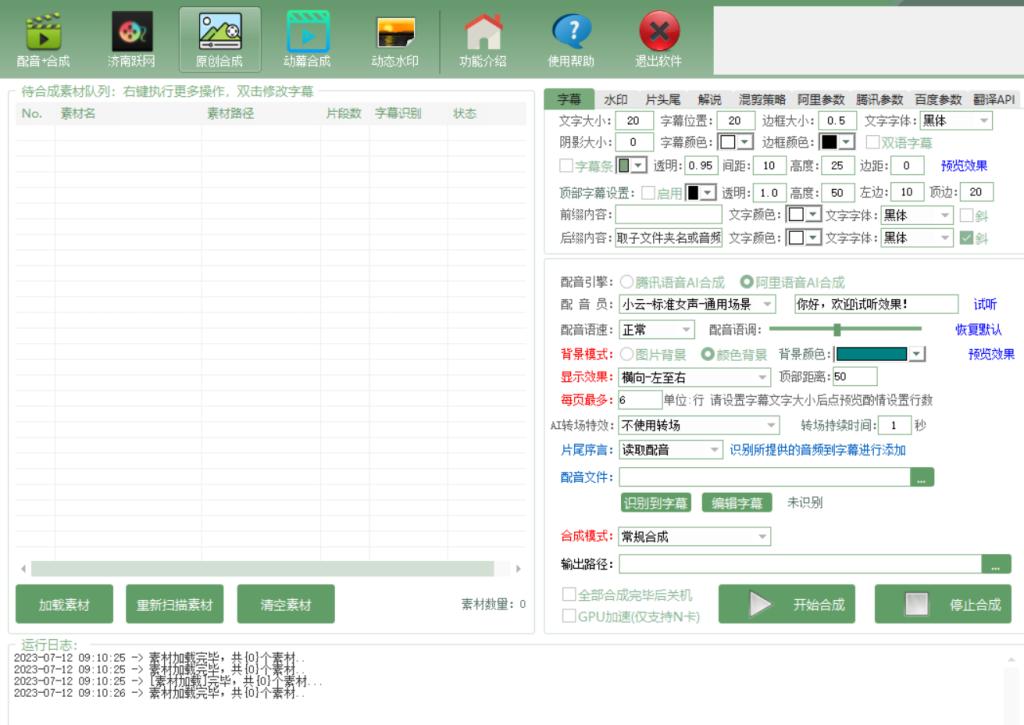Expand the 配音员 voice dropdown
Viewport: 1024px width, 725px height.
767,304
